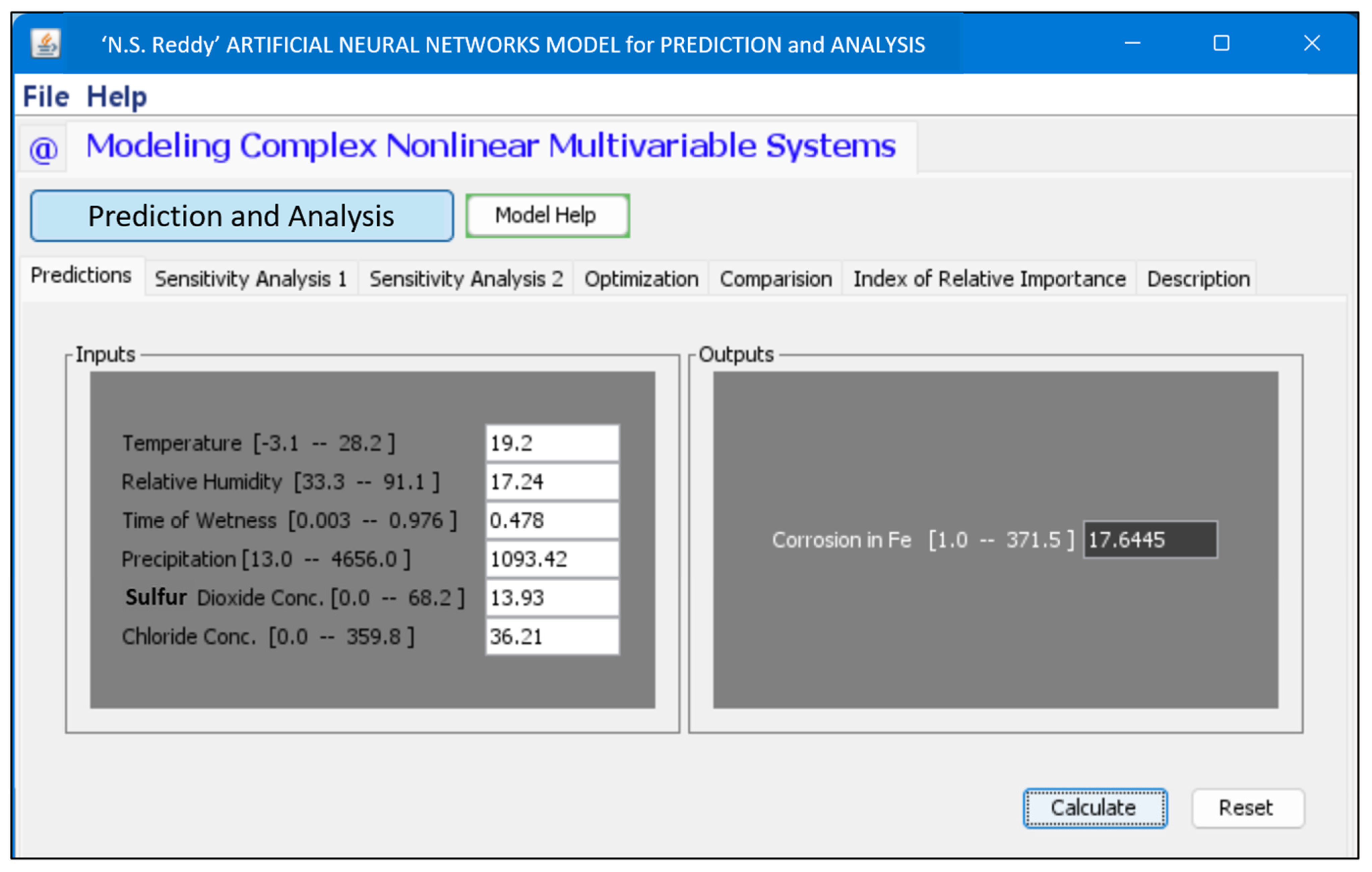
Task: Go to the Description tab
Action: pos(1198,279)
